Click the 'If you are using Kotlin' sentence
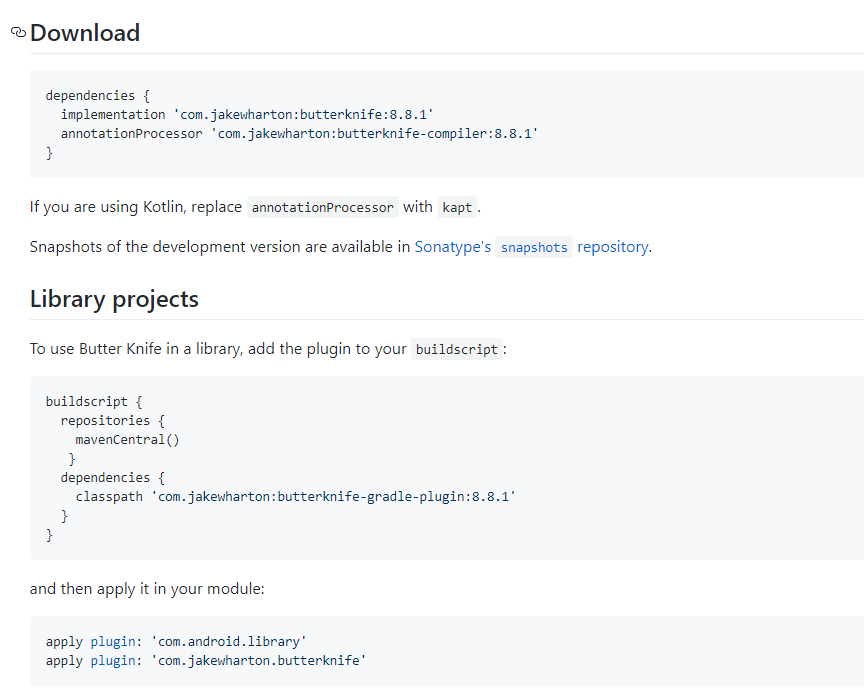Image resolution: width=864 pixels, height=699 pixels. coord(135,207)
